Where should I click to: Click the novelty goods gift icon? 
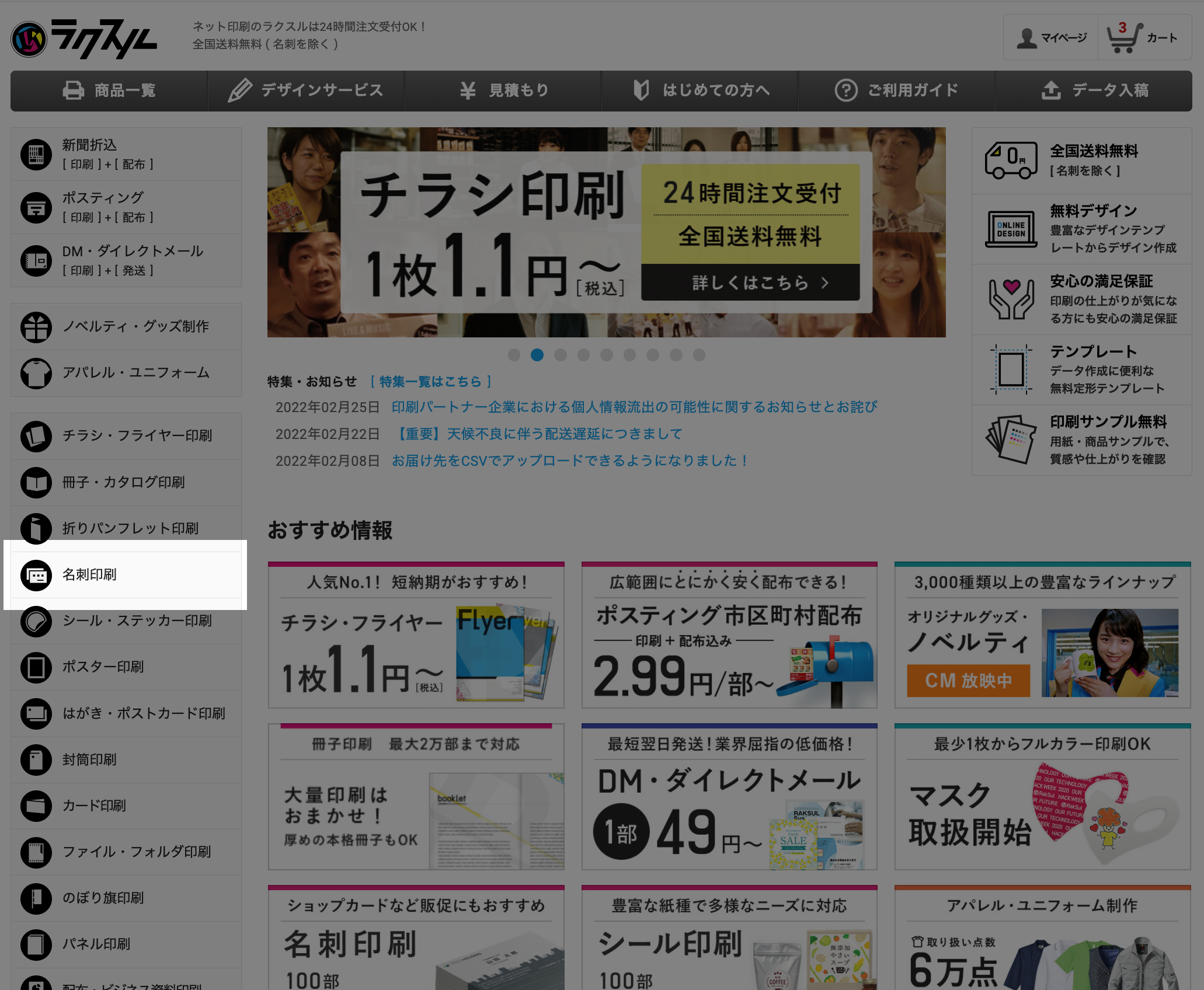pyautogui.click(x=36, y=327)
